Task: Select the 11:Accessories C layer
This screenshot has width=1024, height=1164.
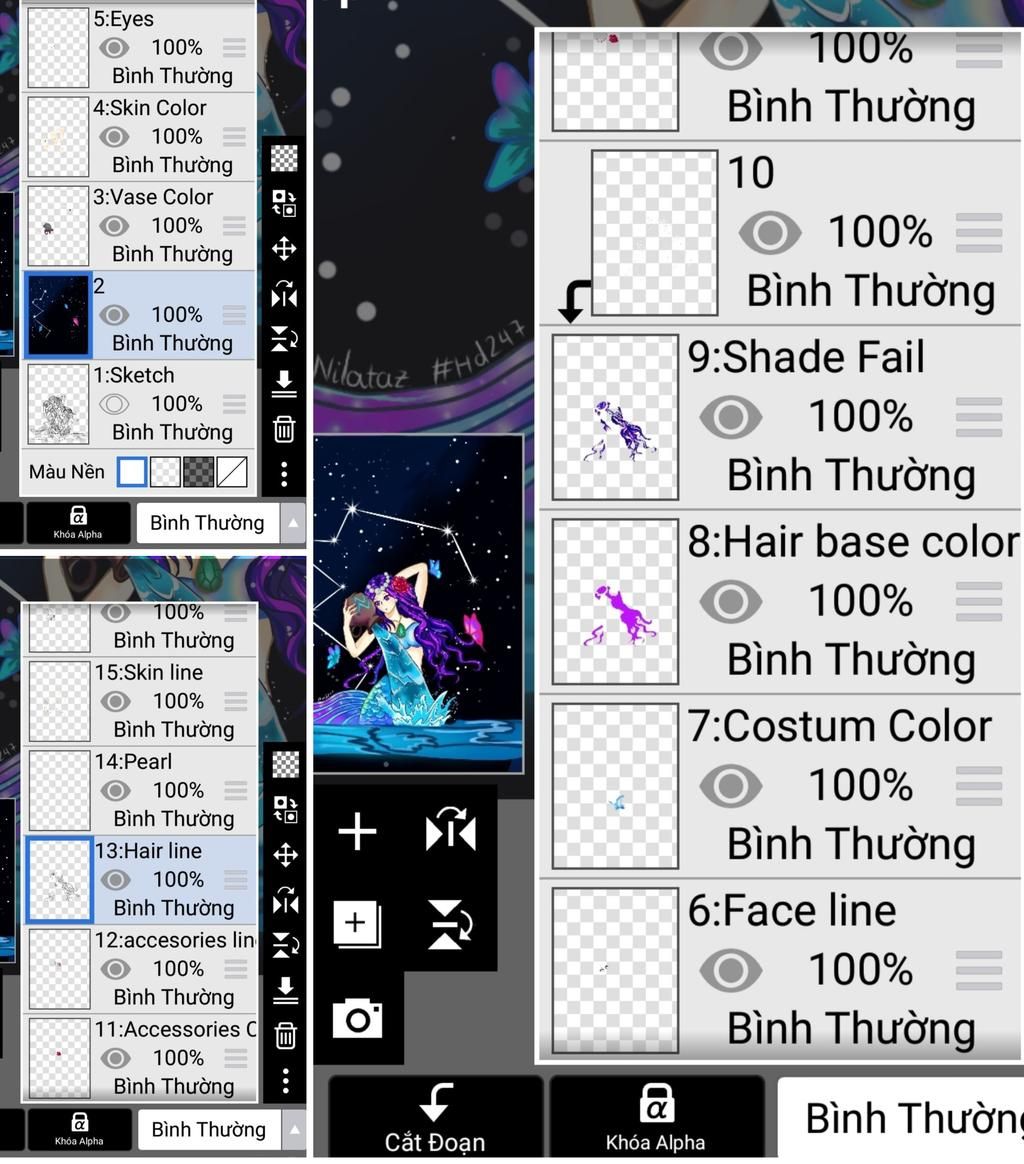Action: [140, 1059]
